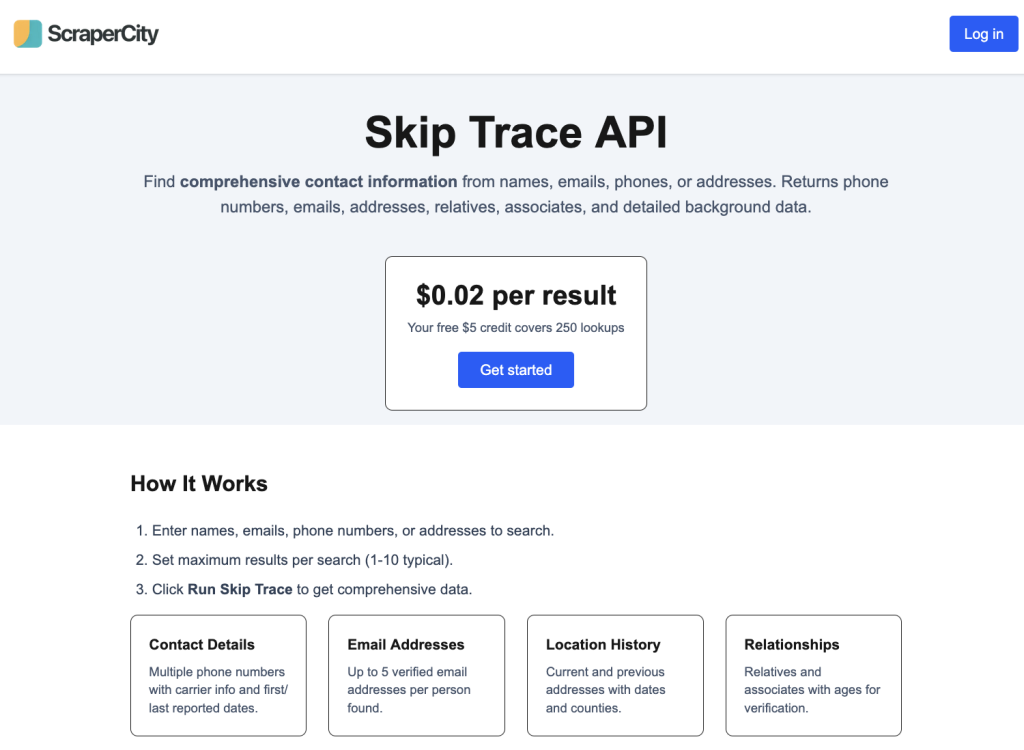Screen dimensions: 1024x750
Task: Open the Email Addresses card title
Action: coord(406,645)
